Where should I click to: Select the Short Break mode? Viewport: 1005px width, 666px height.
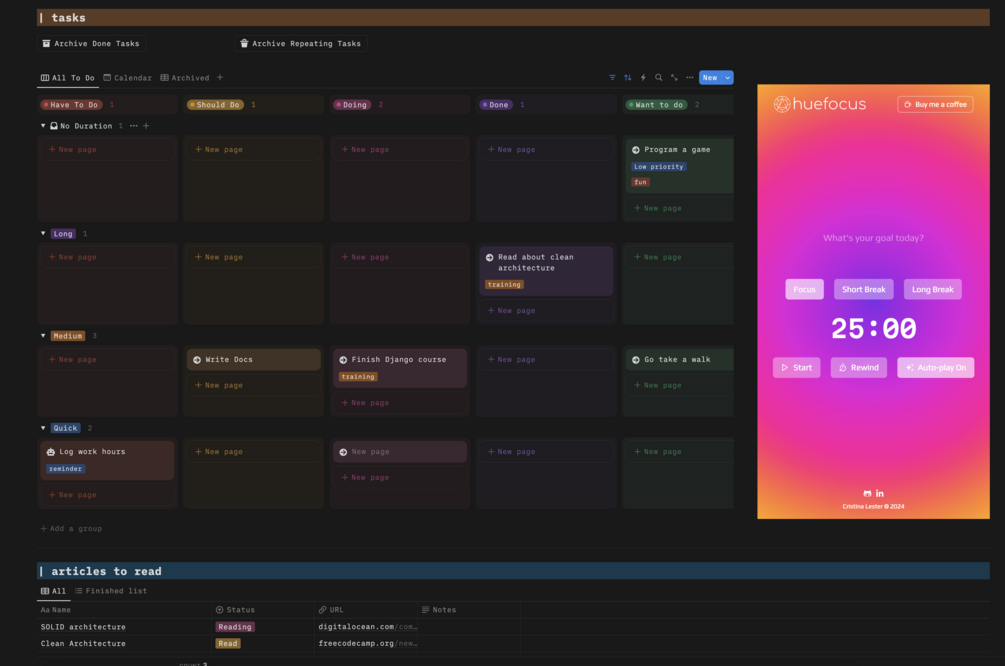(863, 289)
